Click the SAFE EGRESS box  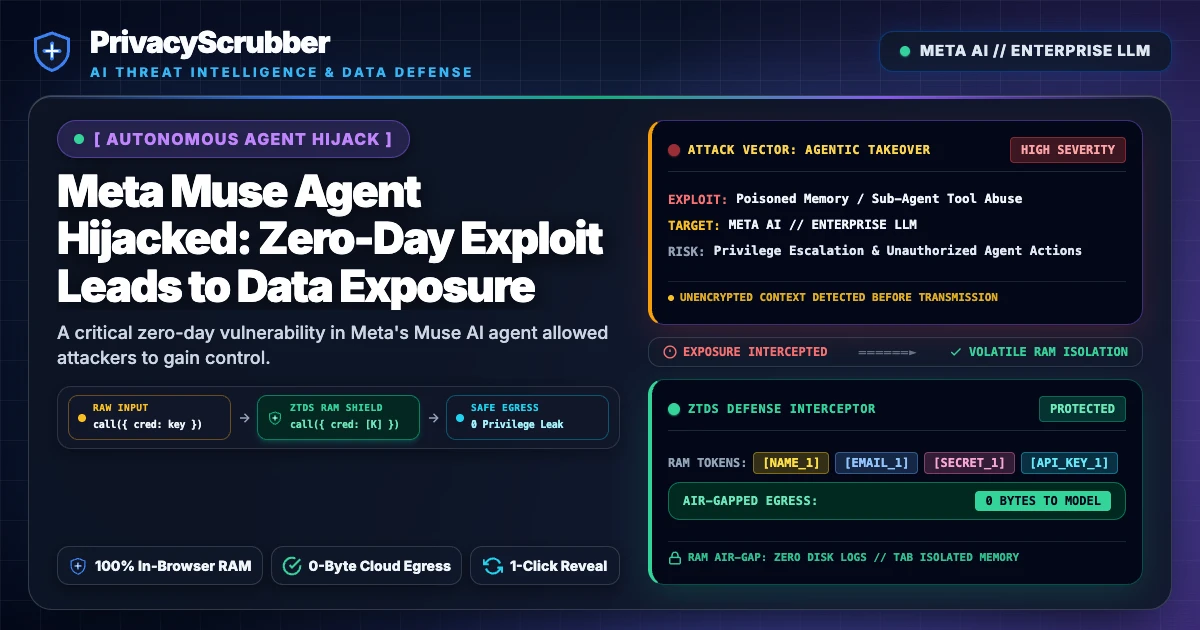click(x=527, y=417)
